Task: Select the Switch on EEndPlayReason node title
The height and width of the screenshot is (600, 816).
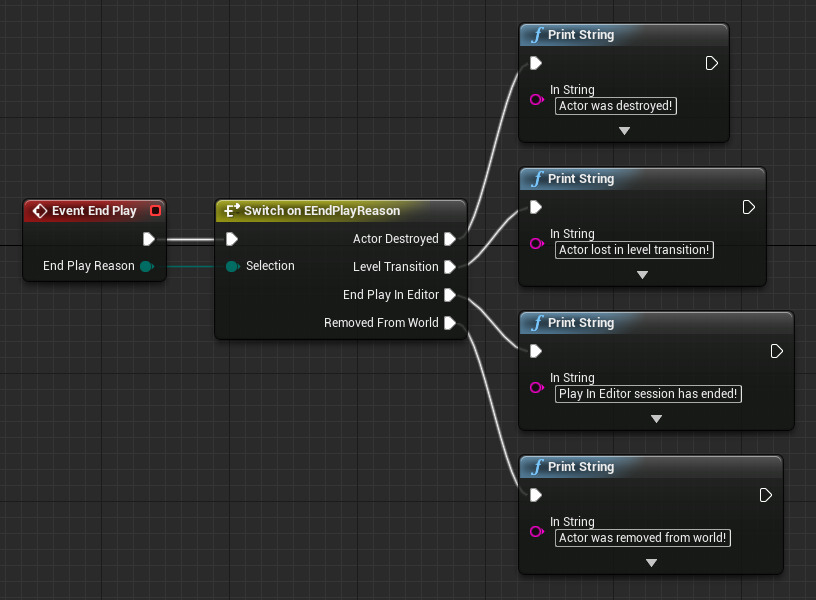Action: click(321, 211)
